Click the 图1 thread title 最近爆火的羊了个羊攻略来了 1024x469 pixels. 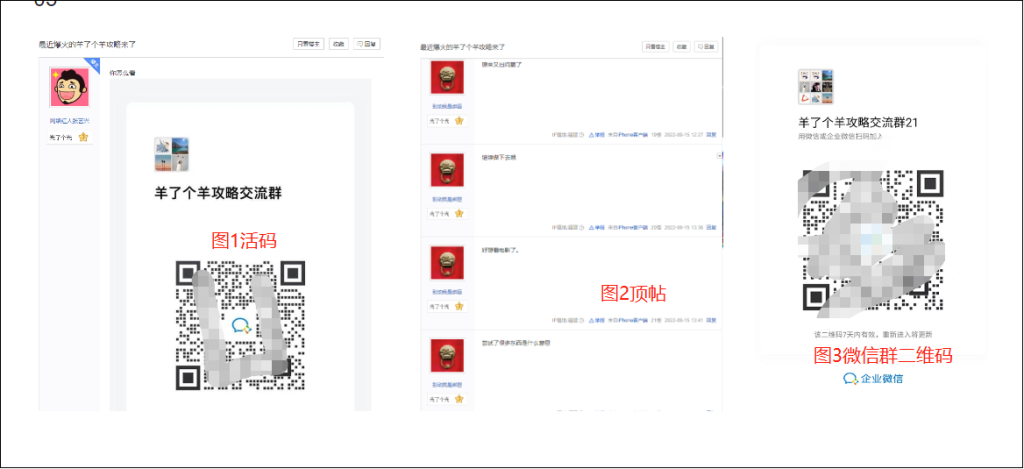[88, 44]
